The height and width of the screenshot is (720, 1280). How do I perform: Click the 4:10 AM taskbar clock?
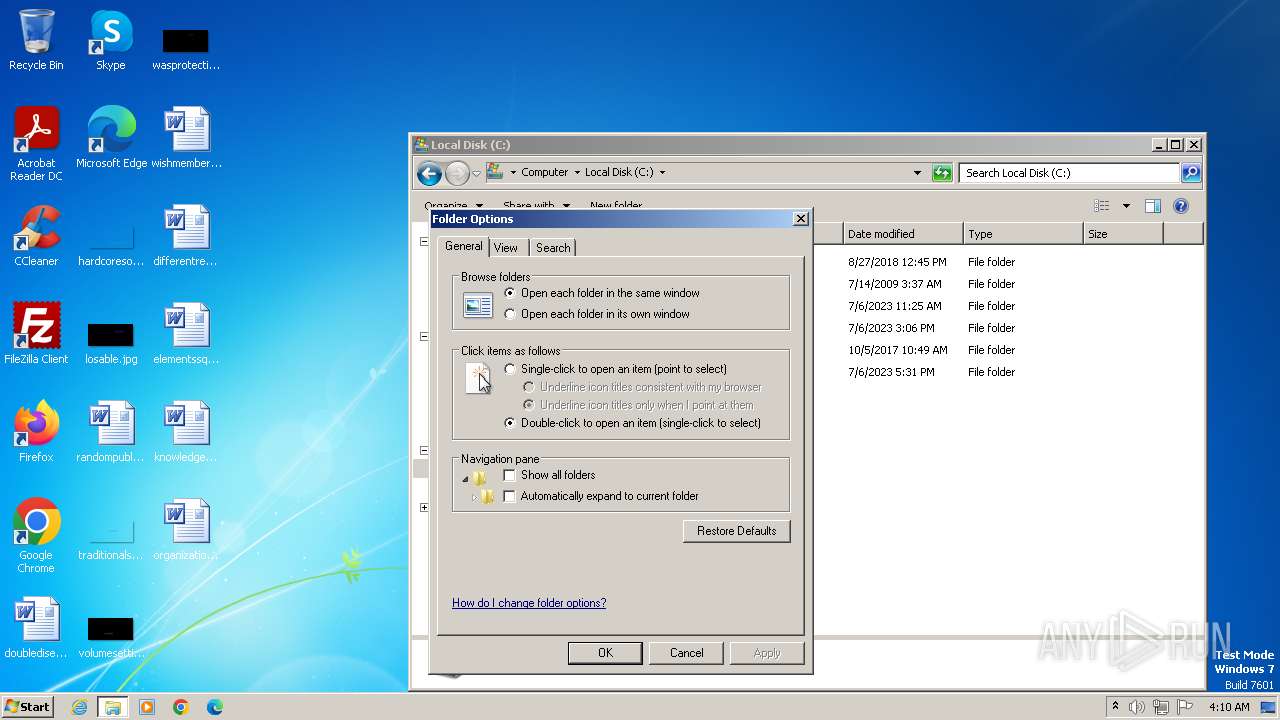[x=1229, y=707]
